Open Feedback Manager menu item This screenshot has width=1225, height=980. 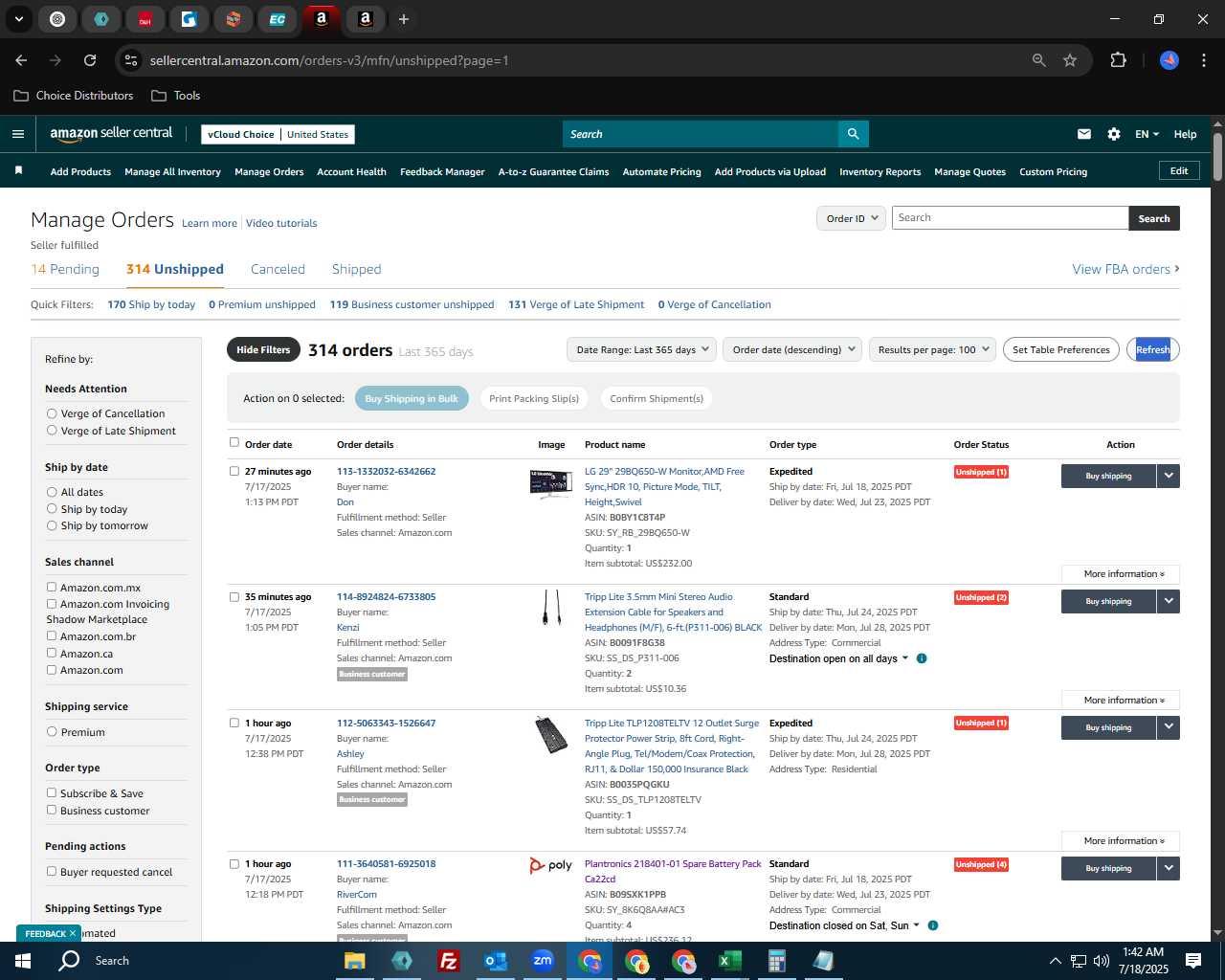tap(442, 172)
